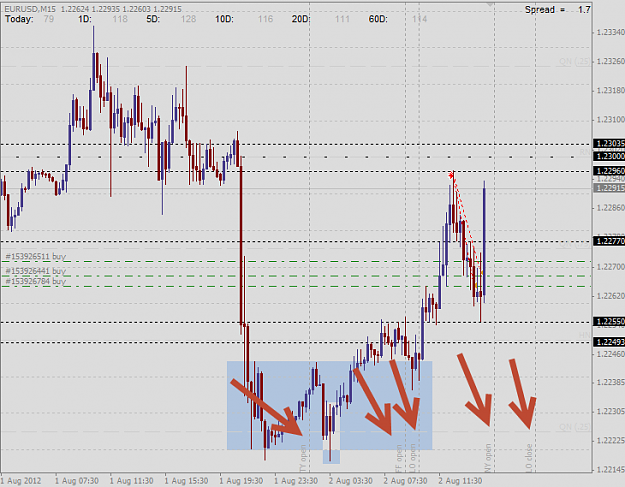Click the '5D:' range label

coord(153,19)
